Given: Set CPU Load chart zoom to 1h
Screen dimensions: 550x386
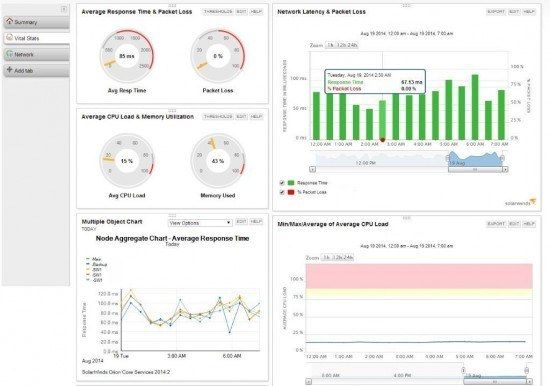Looking at the screenshot, I should [x=326, y=258].
